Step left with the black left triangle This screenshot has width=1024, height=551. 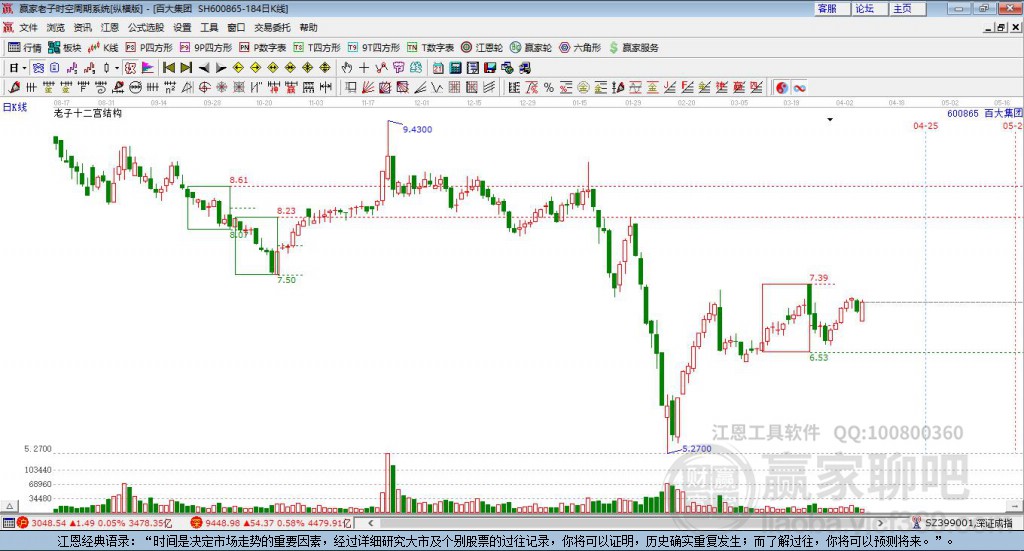coord(204,68)
